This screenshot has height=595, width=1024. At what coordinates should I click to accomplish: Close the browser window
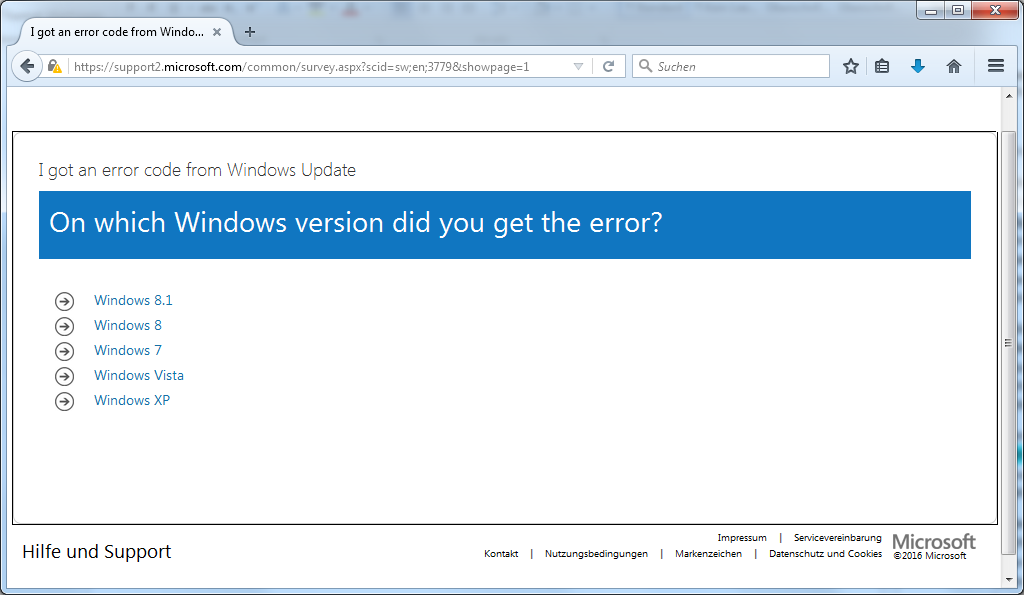click(995, 10)
